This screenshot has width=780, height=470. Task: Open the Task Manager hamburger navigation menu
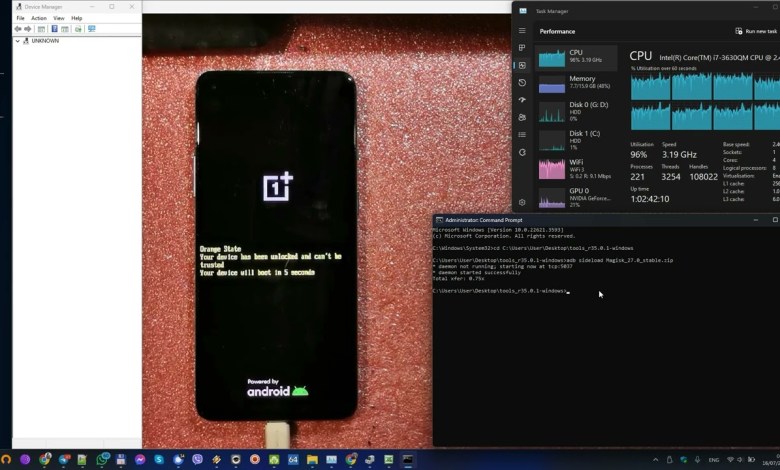(x=522, y=31)
